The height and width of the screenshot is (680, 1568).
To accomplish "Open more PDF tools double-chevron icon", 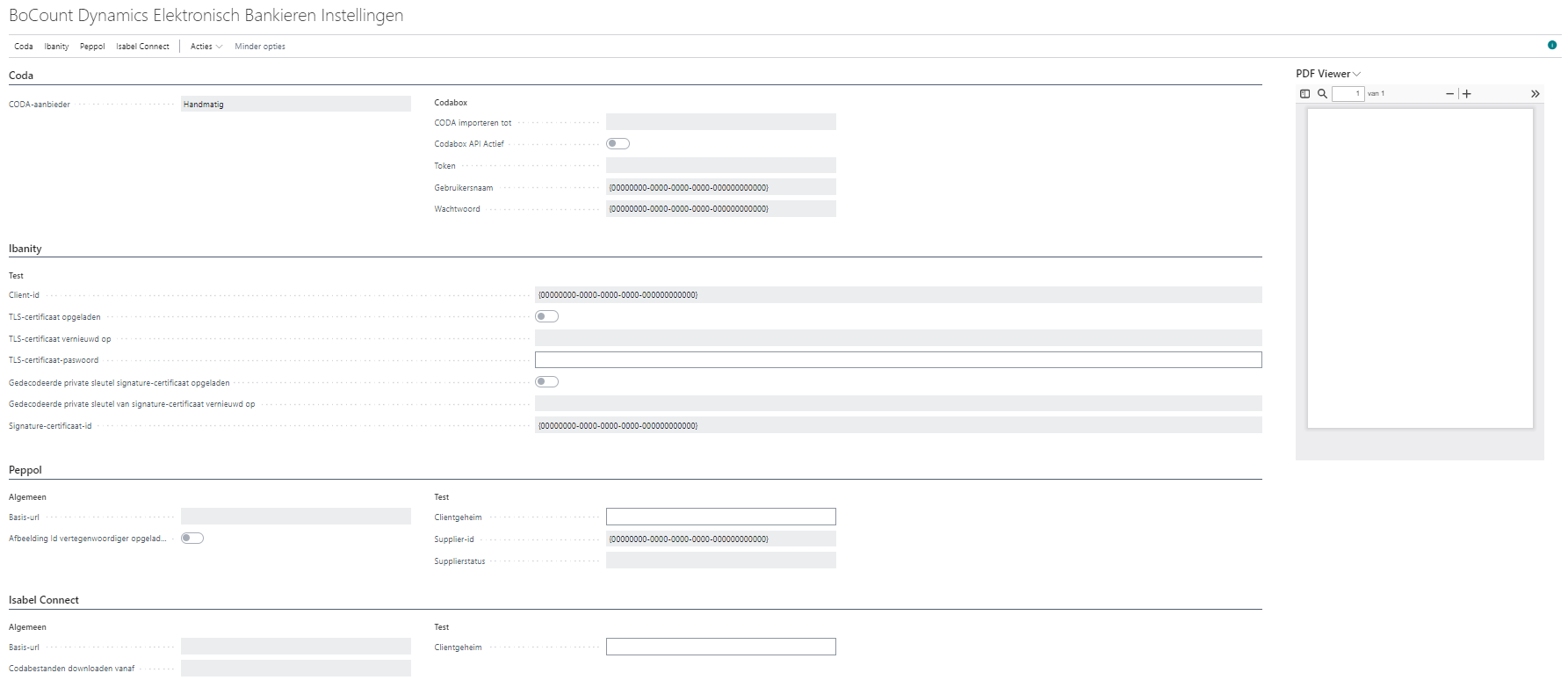I will [x=1535, y=94].
